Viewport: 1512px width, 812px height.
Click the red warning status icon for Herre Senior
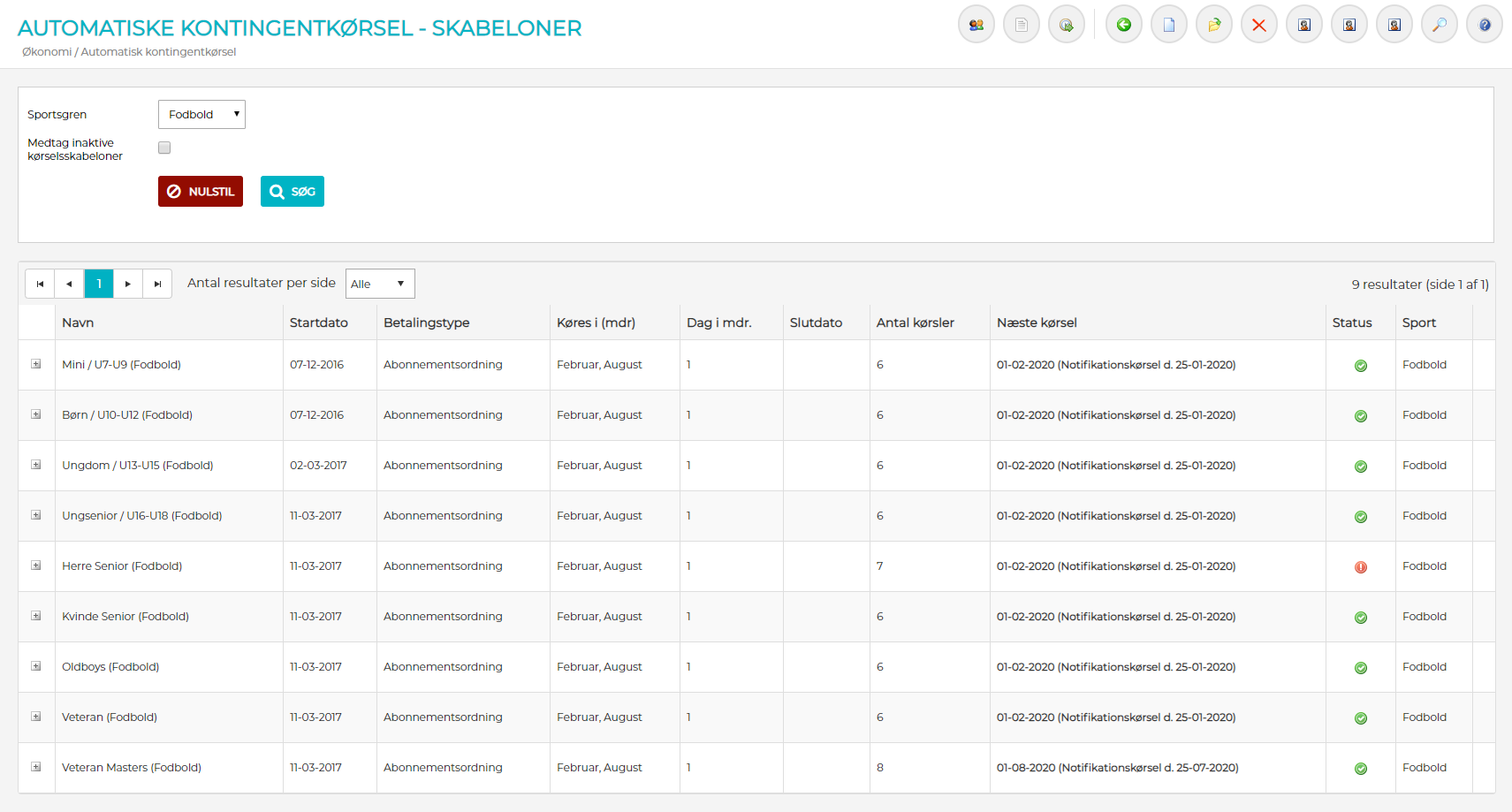(x=1360, y=567)
